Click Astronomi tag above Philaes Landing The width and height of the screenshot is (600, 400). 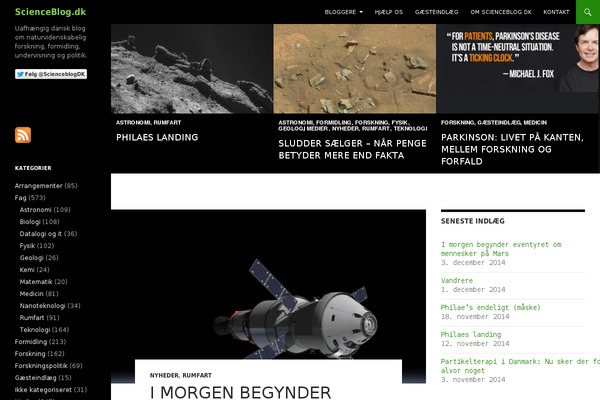coord(133,122)
